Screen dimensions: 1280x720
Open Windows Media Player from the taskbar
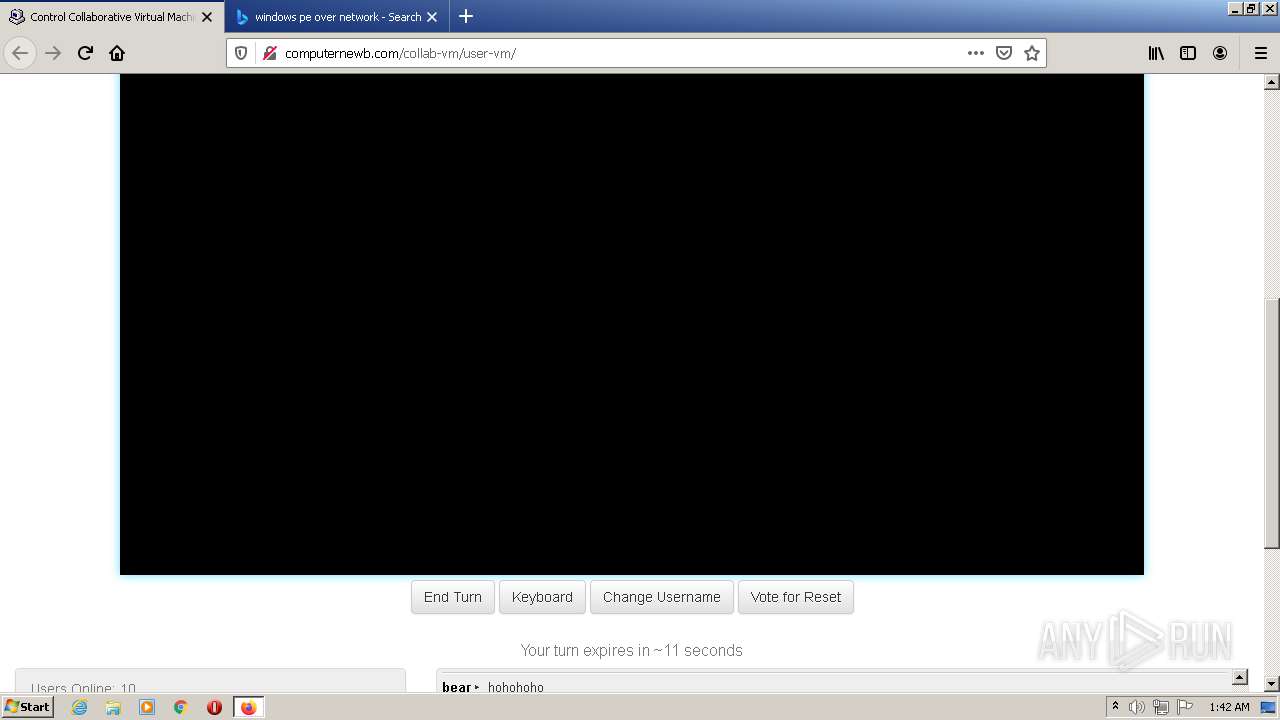click(x=147, y=707)
